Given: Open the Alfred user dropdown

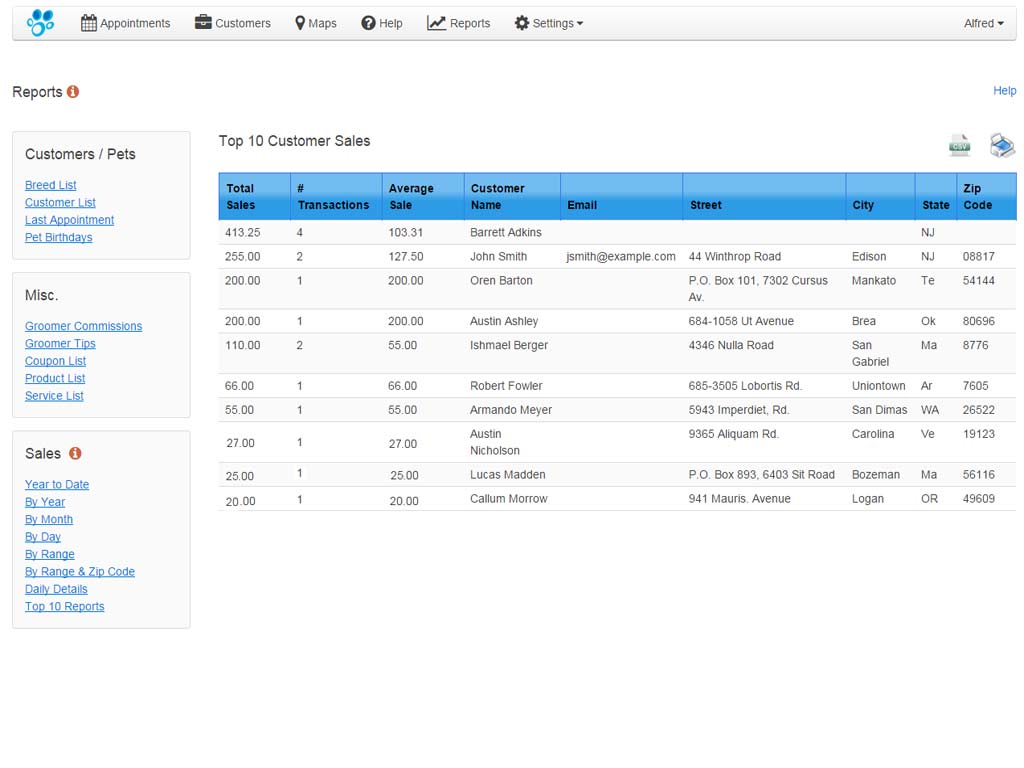Looking at the screenshot, I should [x=983, y=23].
